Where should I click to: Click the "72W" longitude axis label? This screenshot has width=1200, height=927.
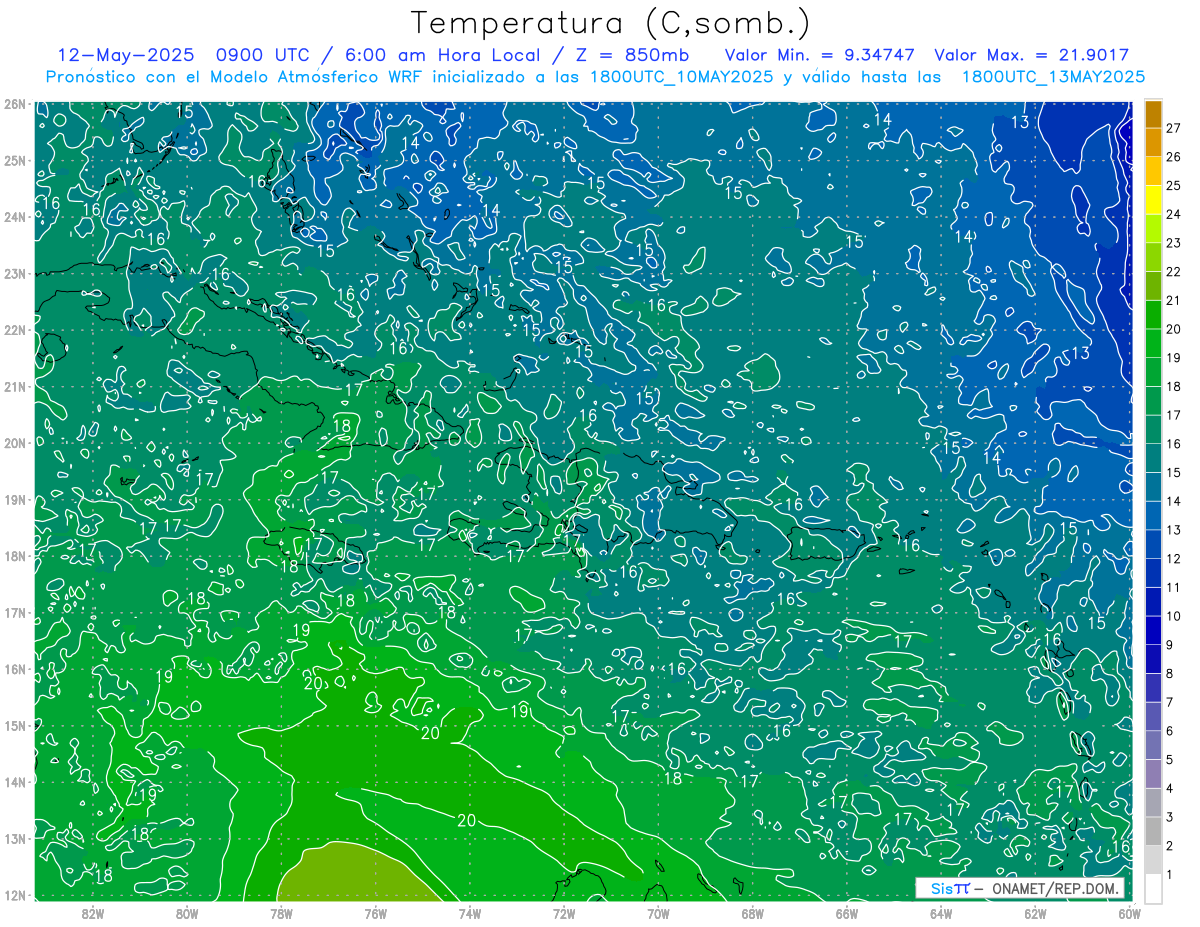[564, 914]
